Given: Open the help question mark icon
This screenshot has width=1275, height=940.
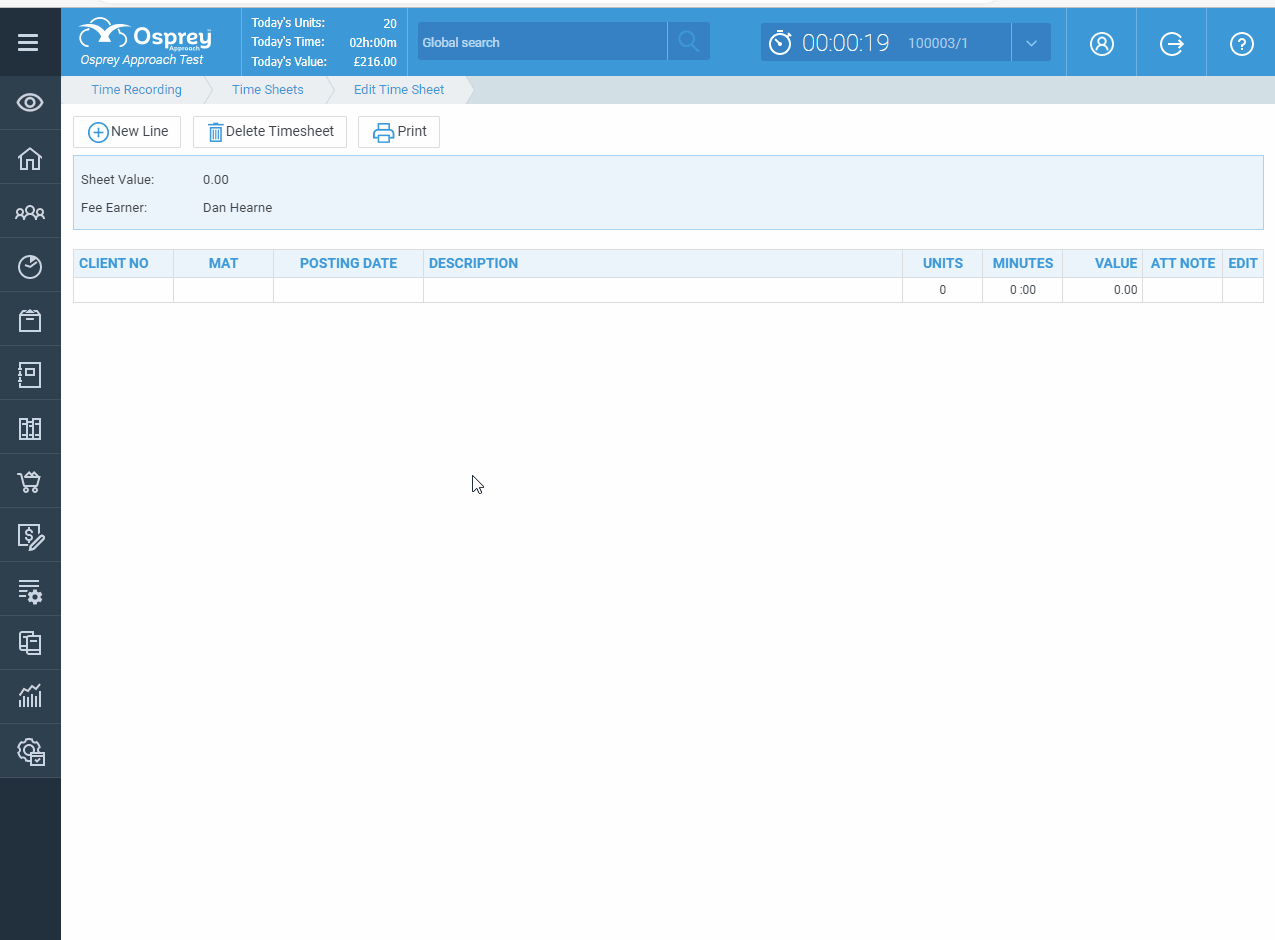Looking at the screenshot, I should (1242, 43).
